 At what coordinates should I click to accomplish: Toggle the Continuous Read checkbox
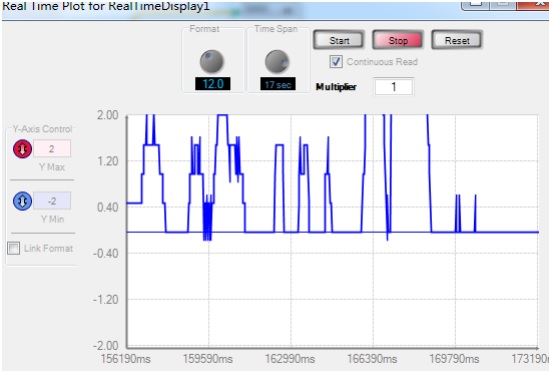pos(336,62)
